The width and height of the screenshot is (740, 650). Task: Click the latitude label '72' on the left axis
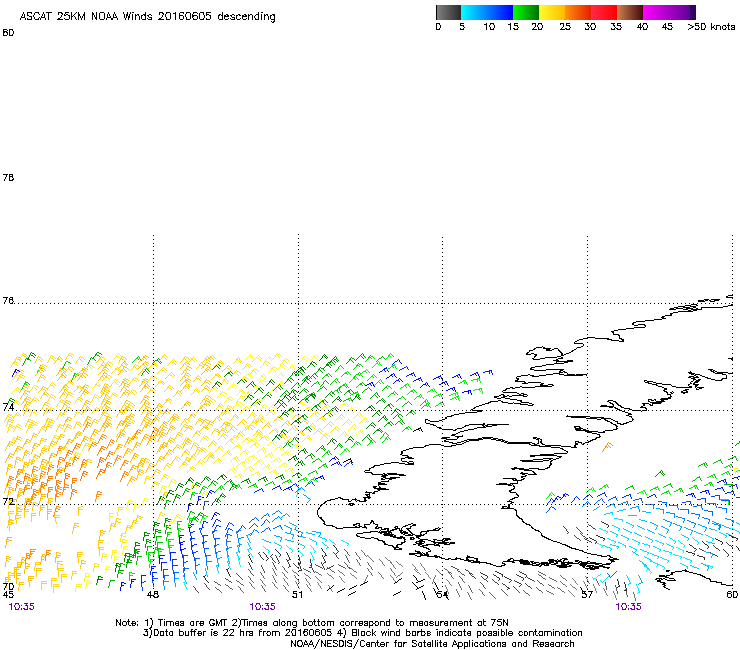[8, 501]
